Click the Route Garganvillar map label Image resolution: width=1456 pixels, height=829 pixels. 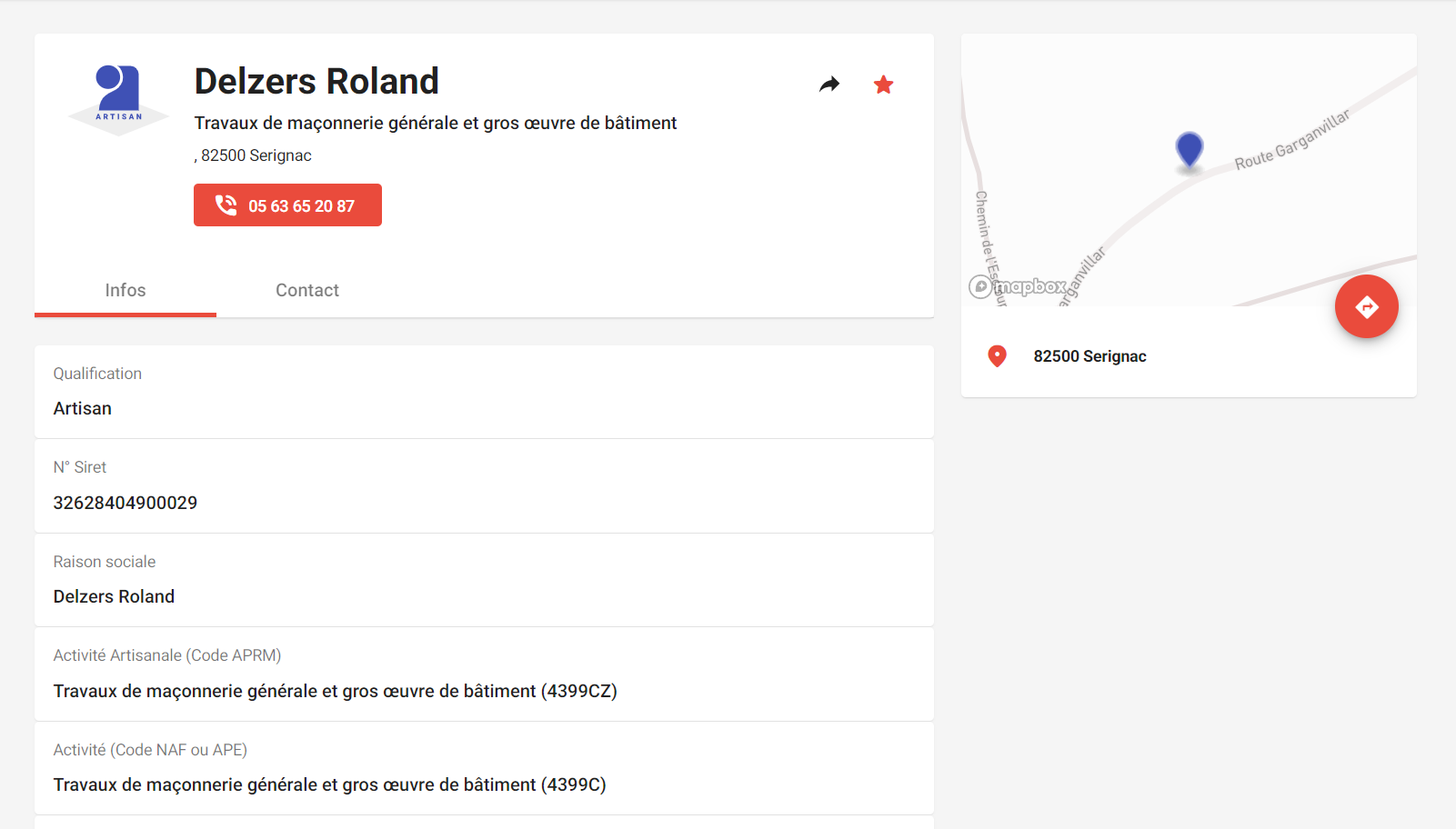[1291, 141]
